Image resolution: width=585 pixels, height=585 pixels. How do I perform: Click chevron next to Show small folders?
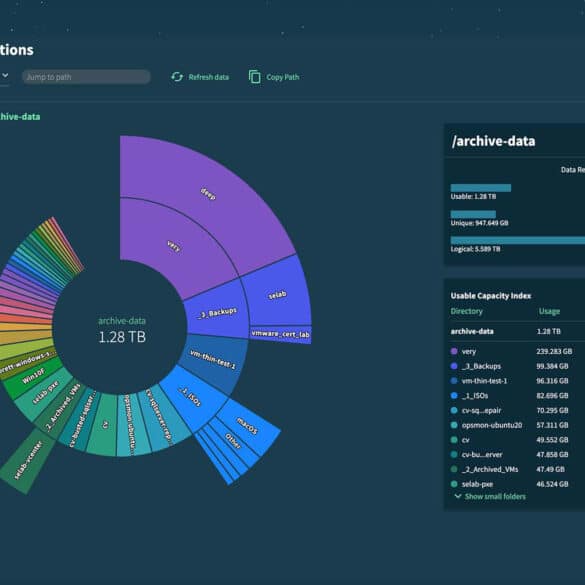pos(458,496)
